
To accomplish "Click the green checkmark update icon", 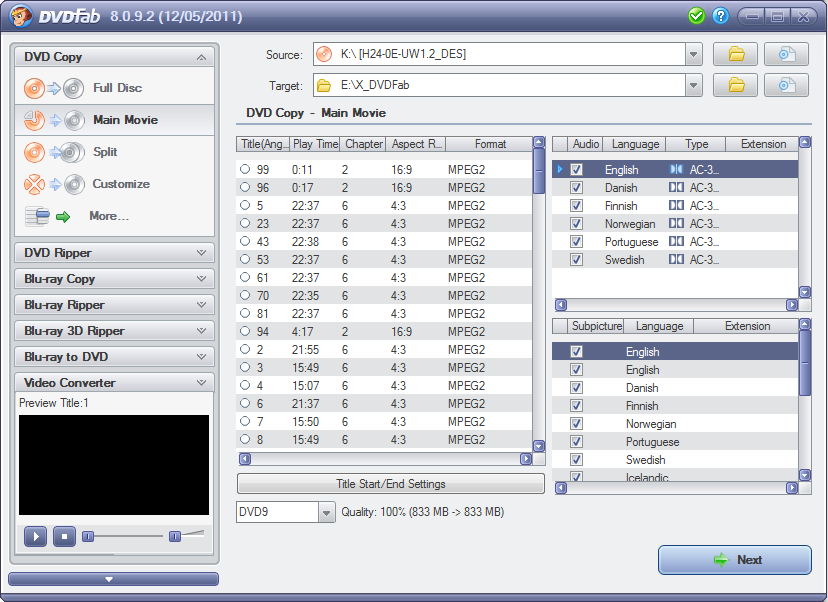I will coord(697,16).
